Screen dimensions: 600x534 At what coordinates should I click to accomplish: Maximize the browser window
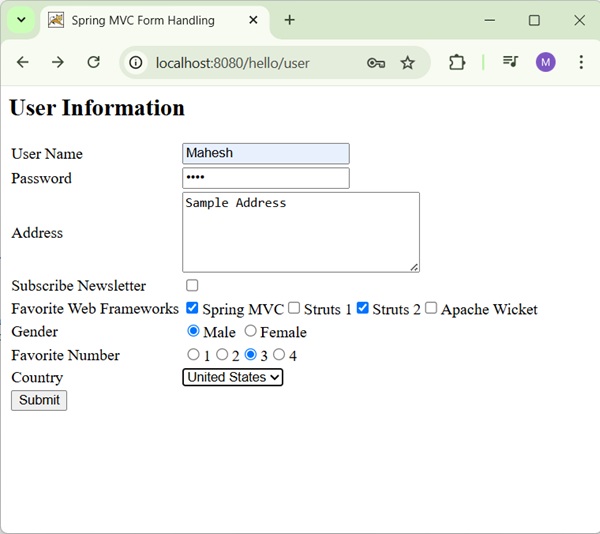point(534,20)
